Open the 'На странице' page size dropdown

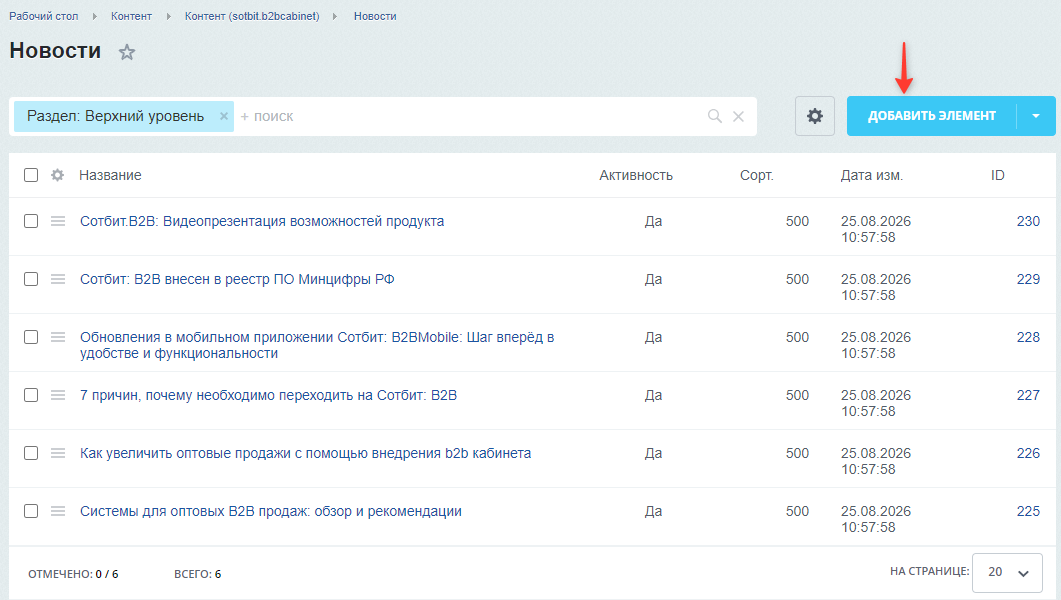tap(1008, 572)
